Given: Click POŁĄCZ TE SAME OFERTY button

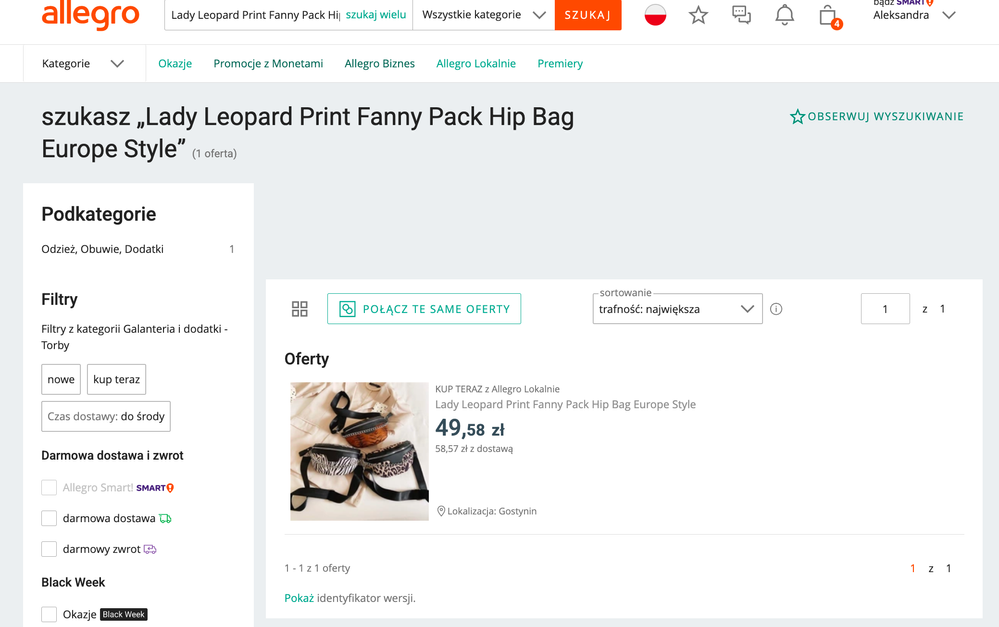Looking at the screenshot, I should click(424, 309).
